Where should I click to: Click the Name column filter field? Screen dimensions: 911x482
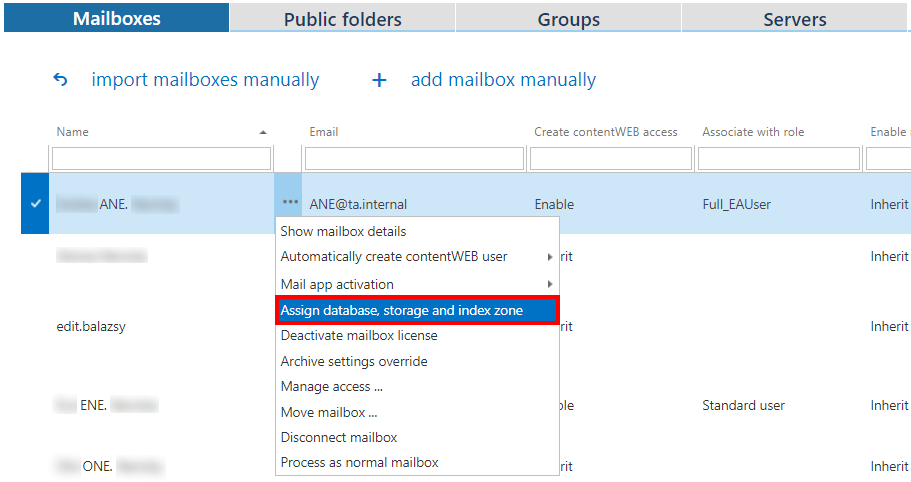(161, 159)
